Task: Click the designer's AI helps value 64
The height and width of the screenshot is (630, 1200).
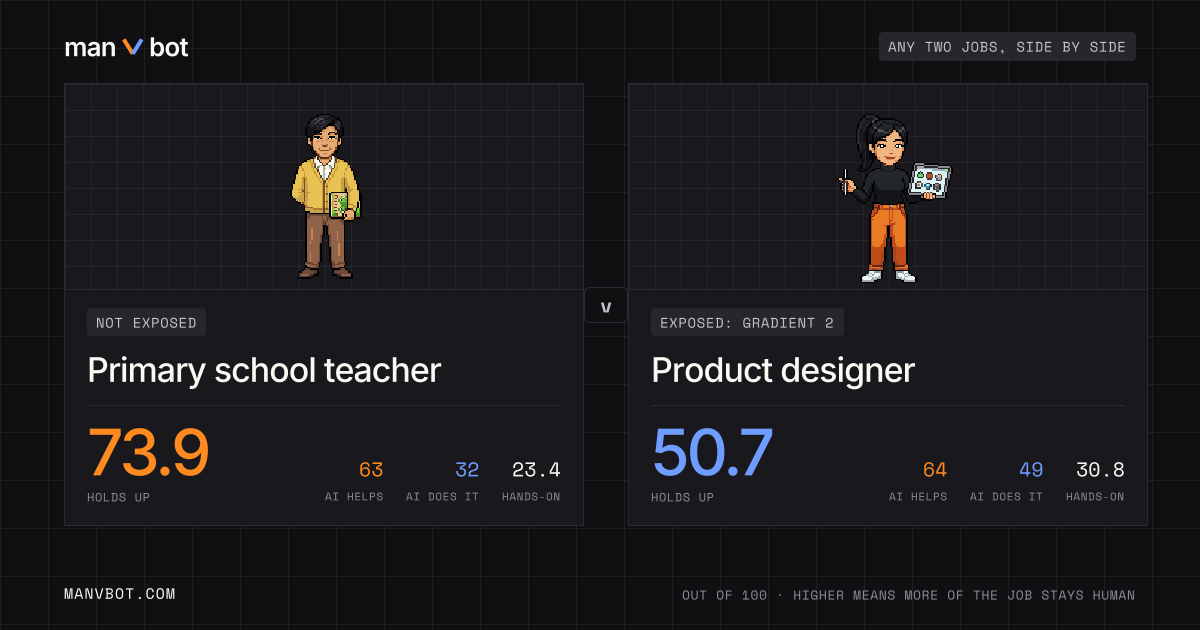Action: click(935, 470)
